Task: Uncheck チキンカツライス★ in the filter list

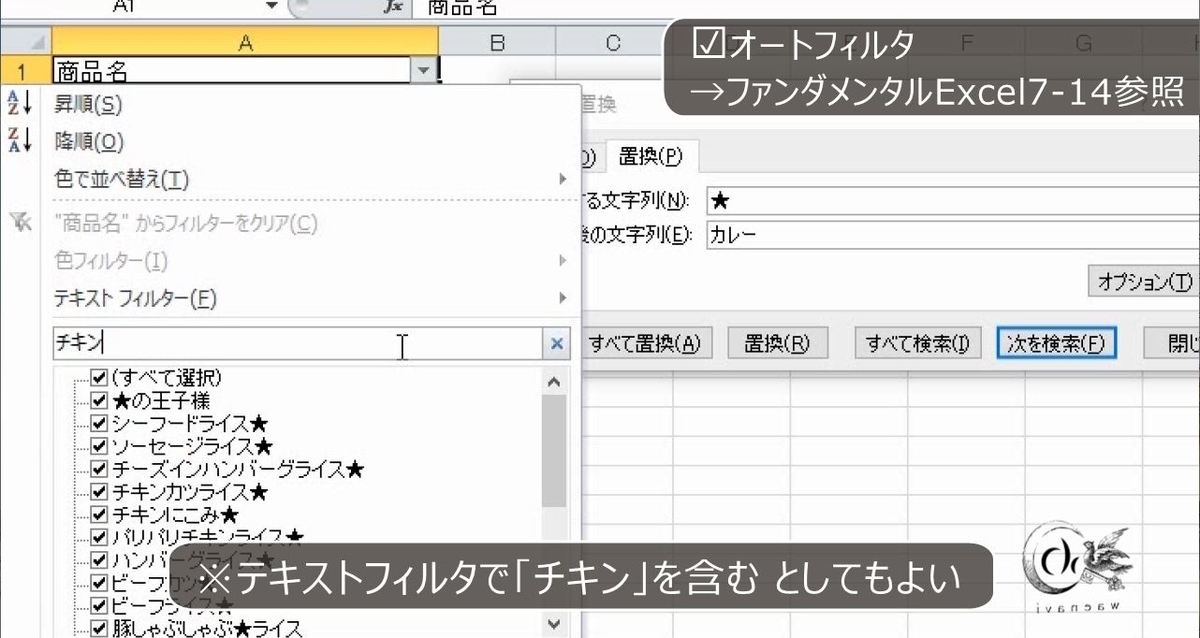Action: point(97,491)
